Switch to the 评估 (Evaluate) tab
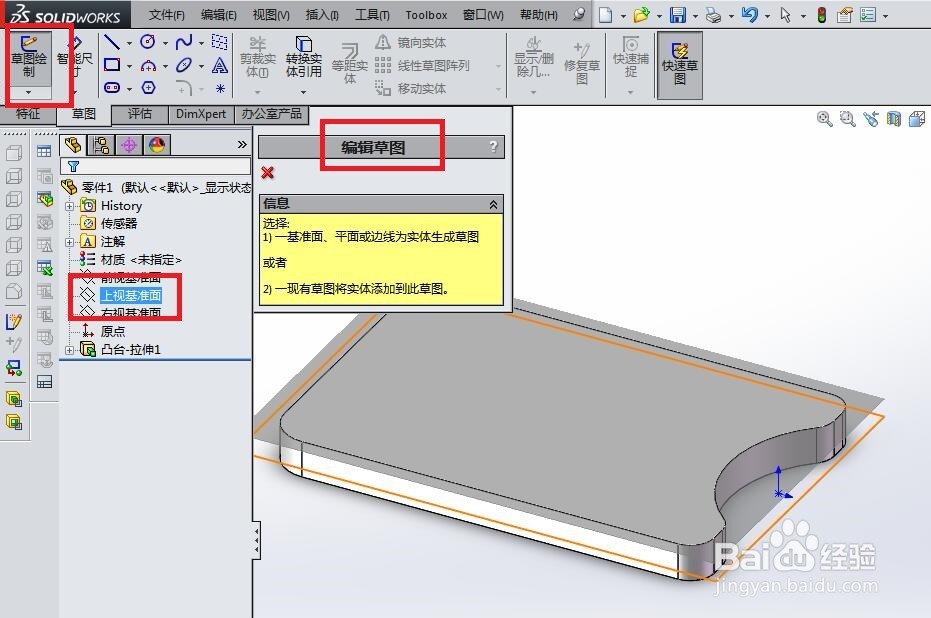The image size is (931, 618). click(140, 114)
